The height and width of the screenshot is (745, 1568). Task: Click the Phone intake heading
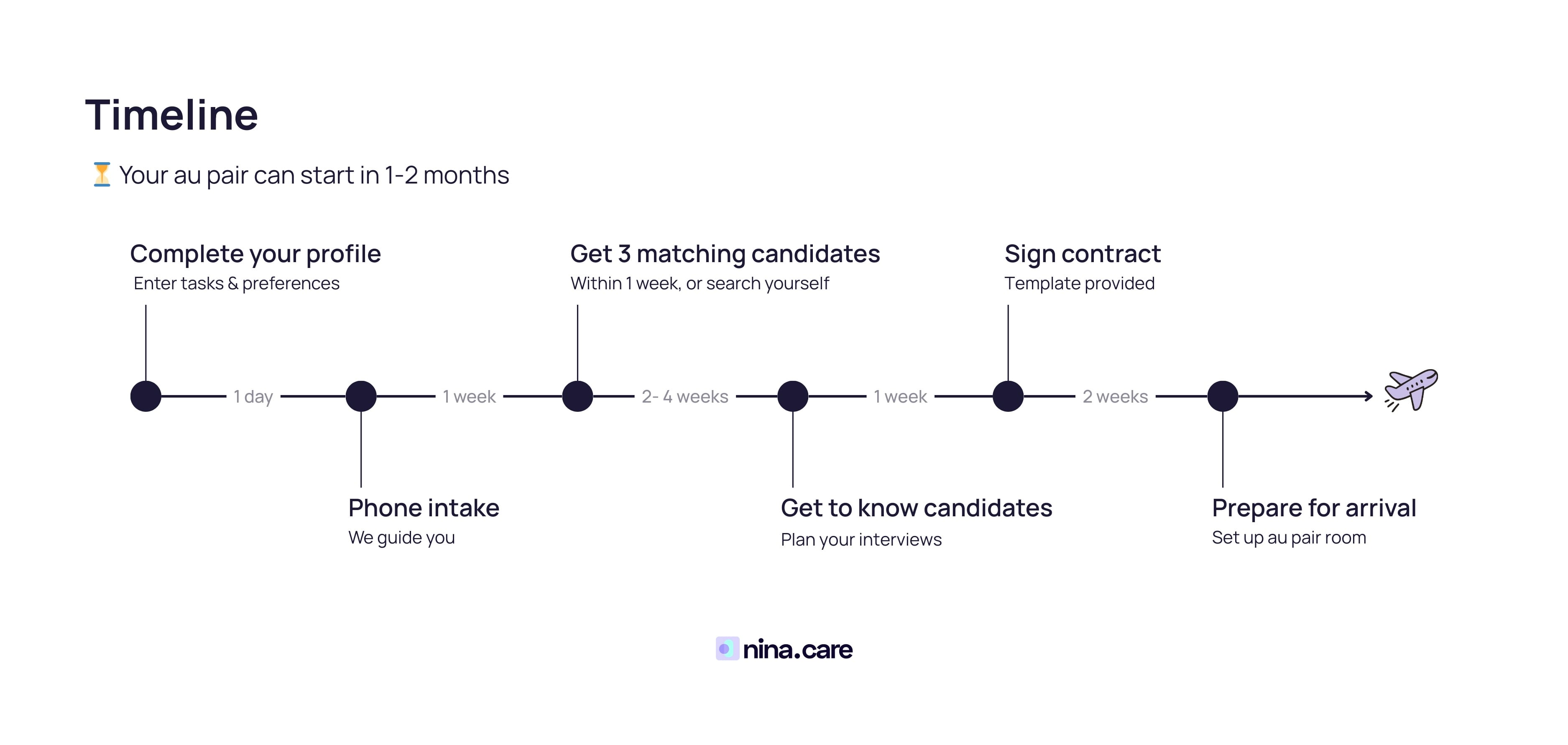click(x=424, y=508)
